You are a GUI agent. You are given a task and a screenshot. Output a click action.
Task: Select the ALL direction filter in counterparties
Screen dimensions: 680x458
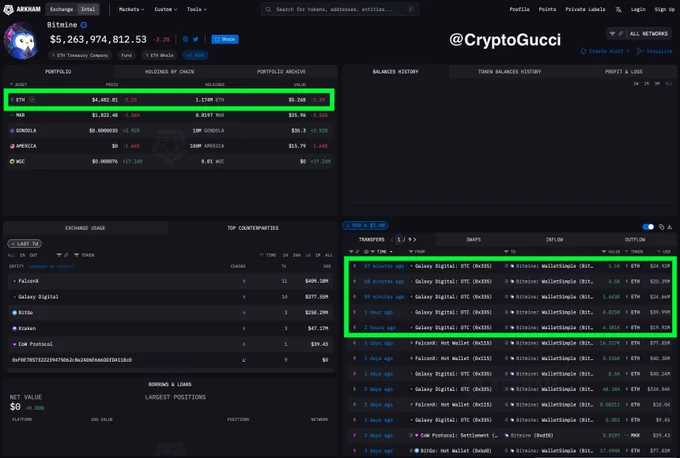pos(11,255)
